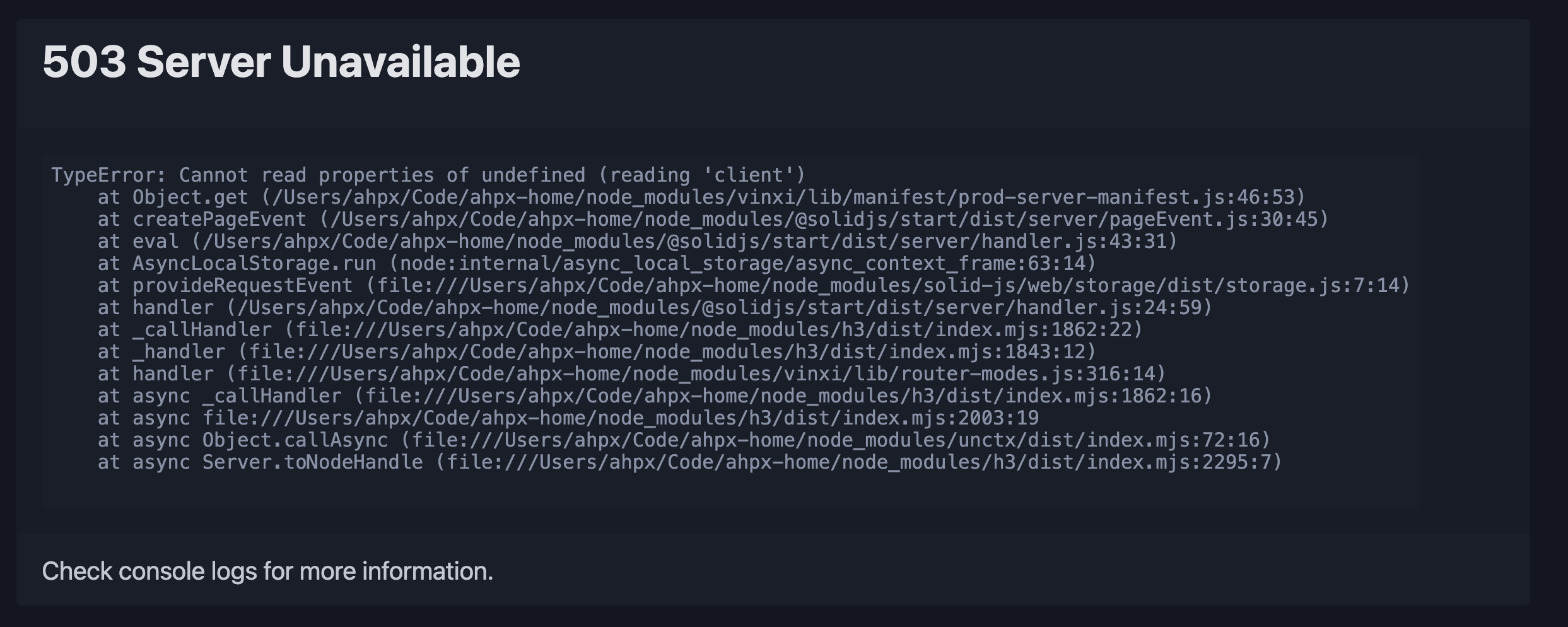1568x627 pixels.
Task: Click the TypeError message line
Action: pos(428,175)
